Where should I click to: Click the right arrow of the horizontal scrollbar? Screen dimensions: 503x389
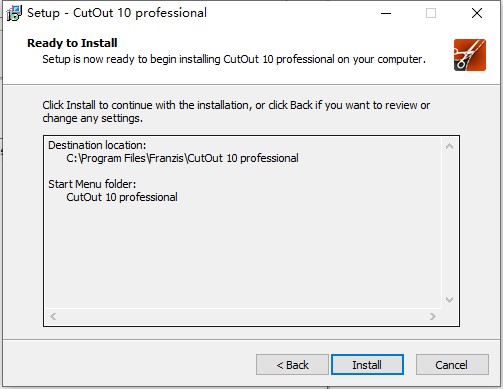click(433, 316)
